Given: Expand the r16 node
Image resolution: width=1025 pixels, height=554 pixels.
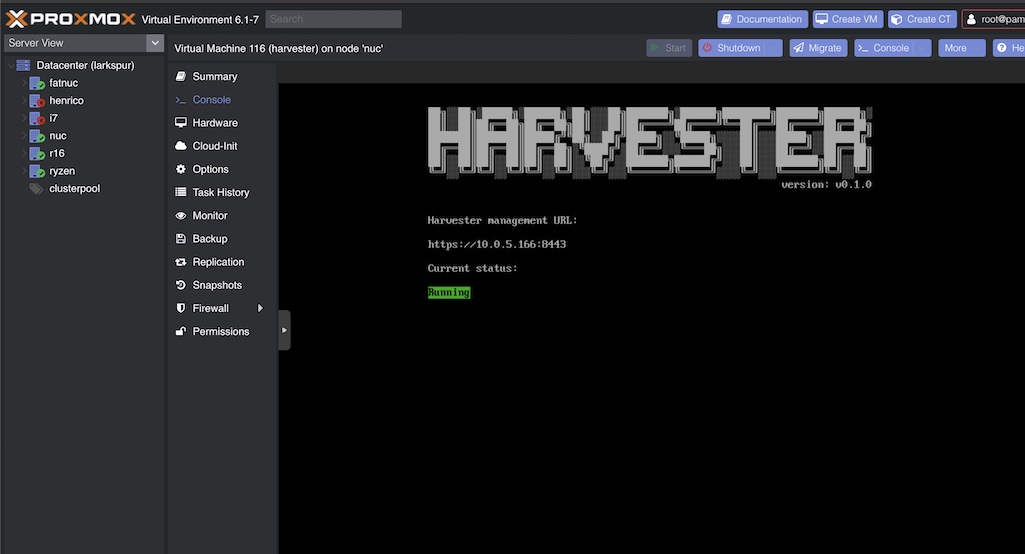Looking at the screenshot, I should (x=24, y=154).
